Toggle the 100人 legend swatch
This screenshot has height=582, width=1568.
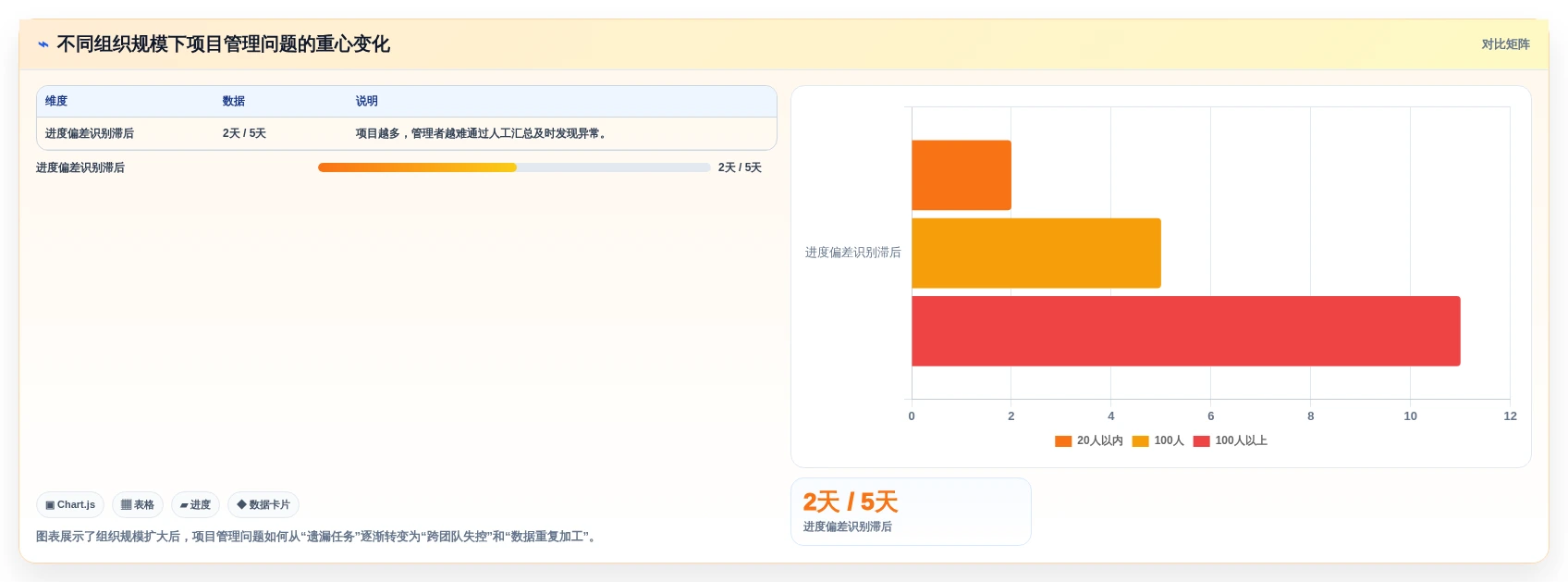pyautogui.click(x=1140, y=441)
